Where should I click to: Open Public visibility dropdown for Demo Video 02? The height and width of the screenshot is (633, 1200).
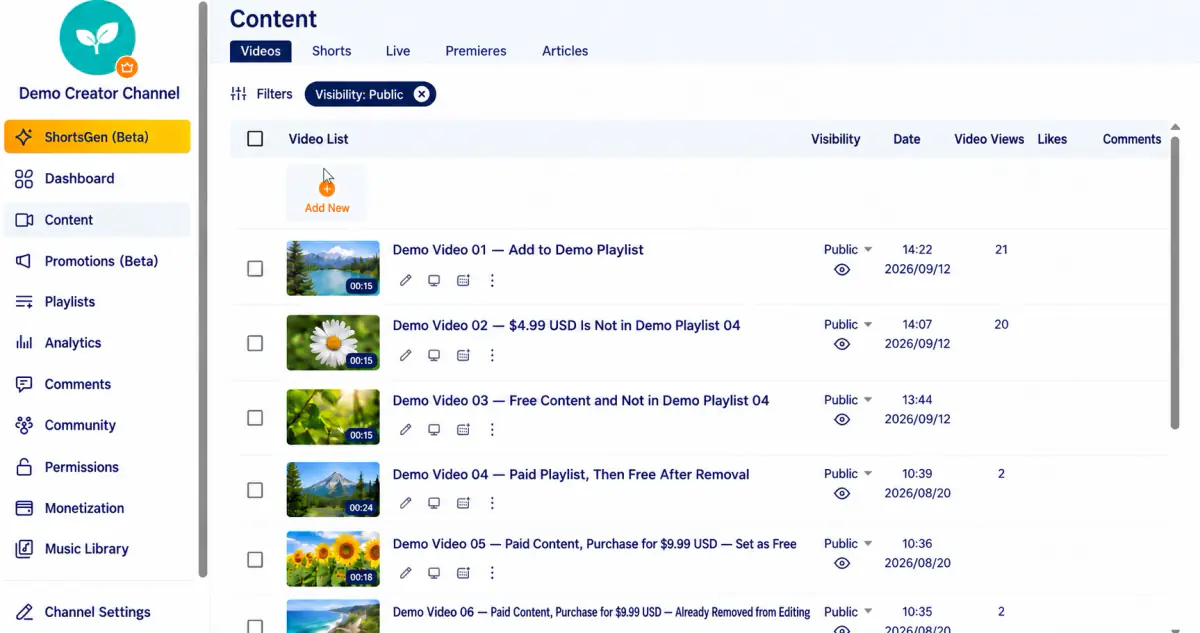coord(848,324)
